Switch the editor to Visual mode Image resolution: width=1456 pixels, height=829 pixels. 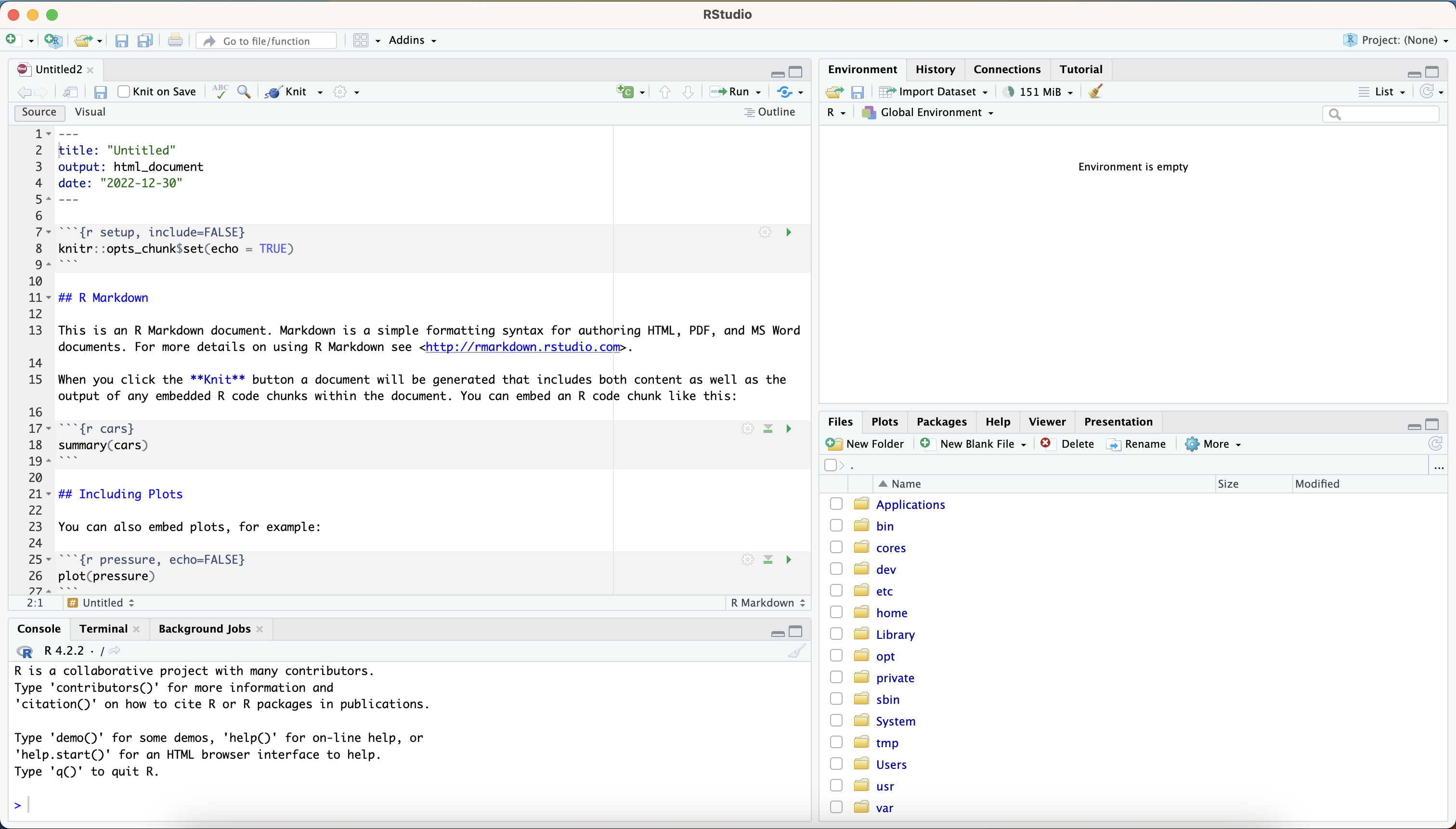click(90, 112)
